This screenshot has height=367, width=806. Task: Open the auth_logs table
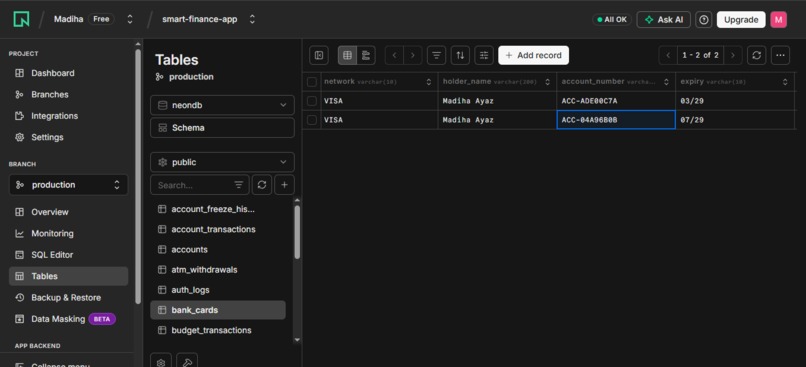point(218,290)
